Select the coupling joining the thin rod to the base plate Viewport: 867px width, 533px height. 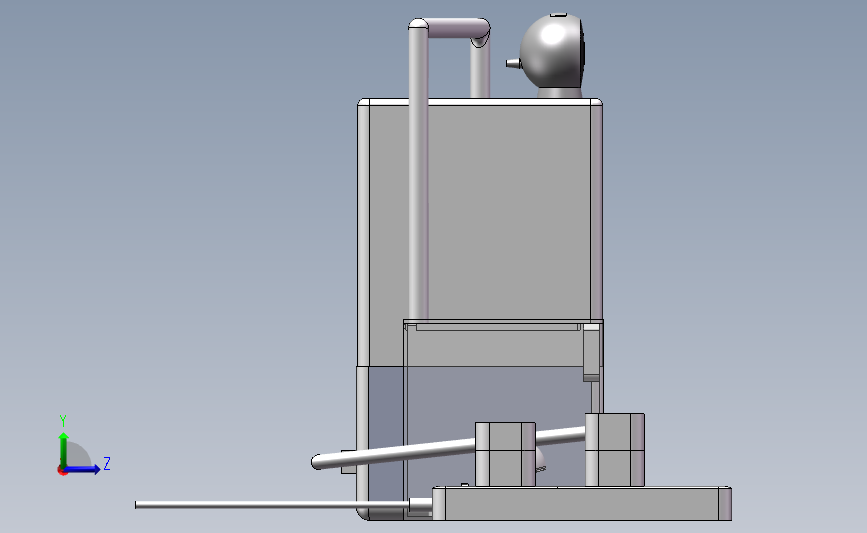[x=421, y=505]
